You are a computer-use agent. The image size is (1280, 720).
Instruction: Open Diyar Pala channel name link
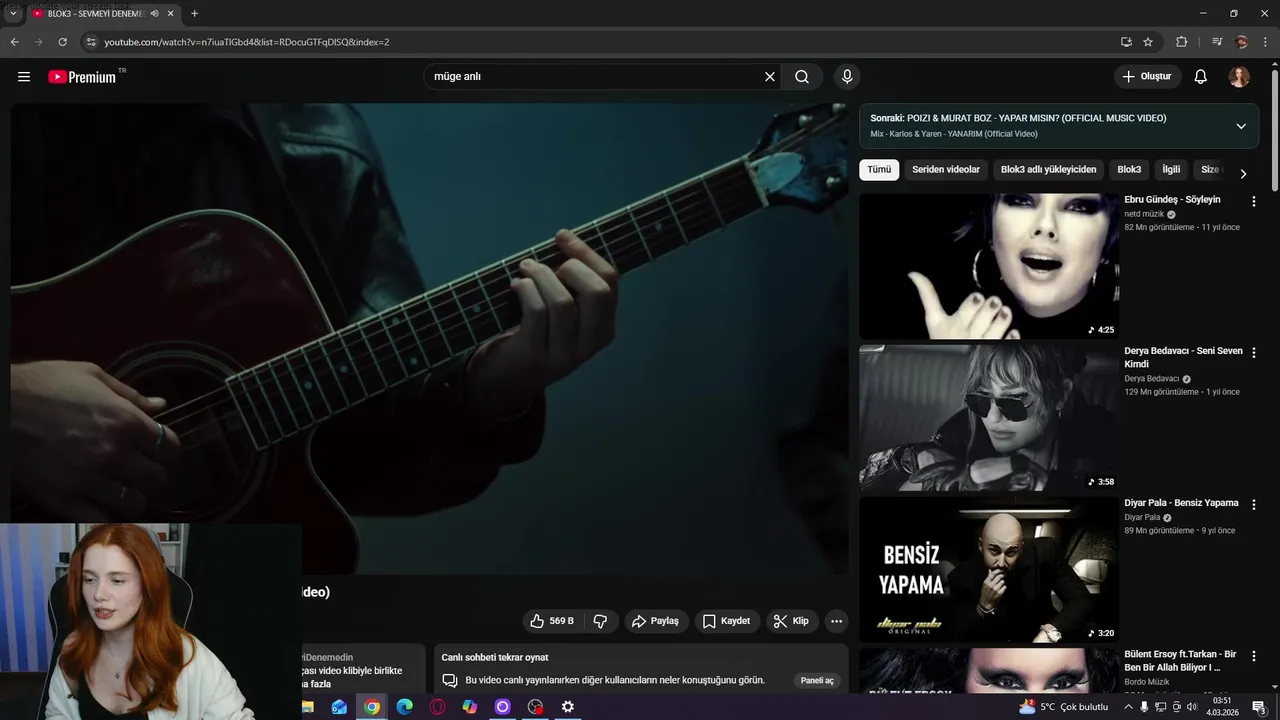pyautogui.click(x=1142, y=518)
